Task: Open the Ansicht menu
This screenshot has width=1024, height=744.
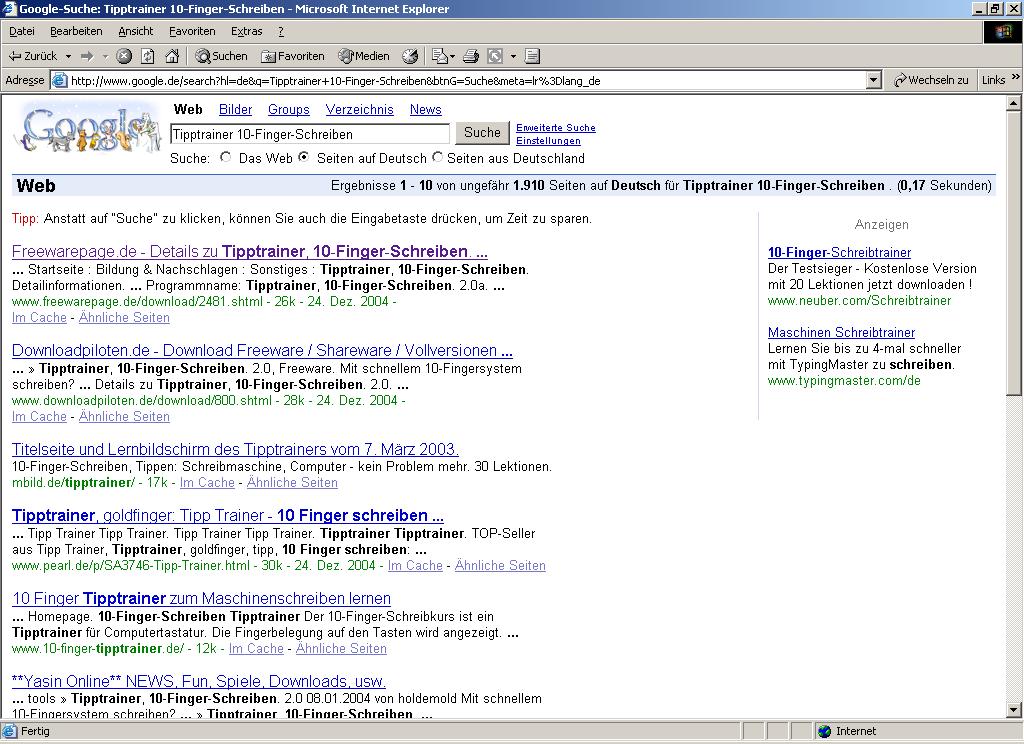Action: [136, 31]
